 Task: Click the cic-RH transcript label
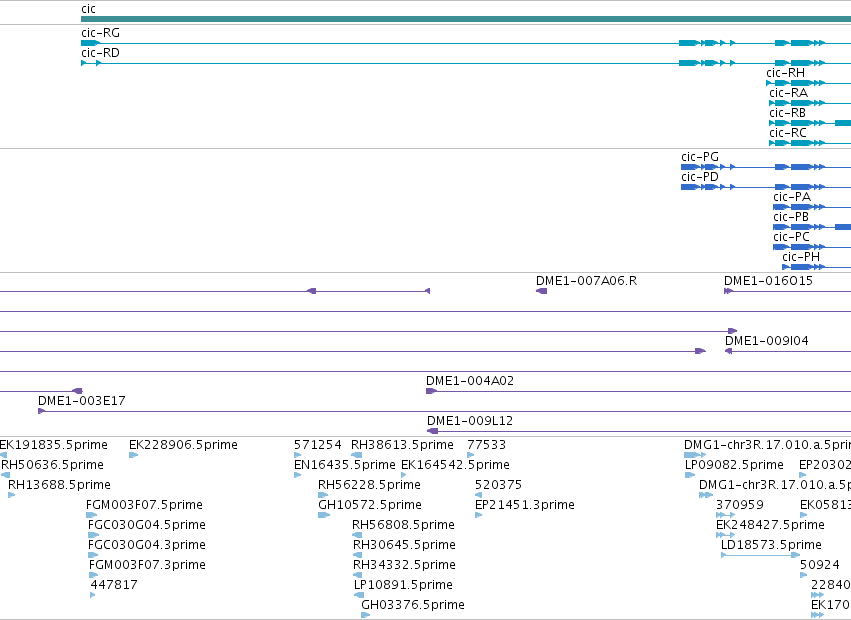pyautogui.click(x=785, y=73)
